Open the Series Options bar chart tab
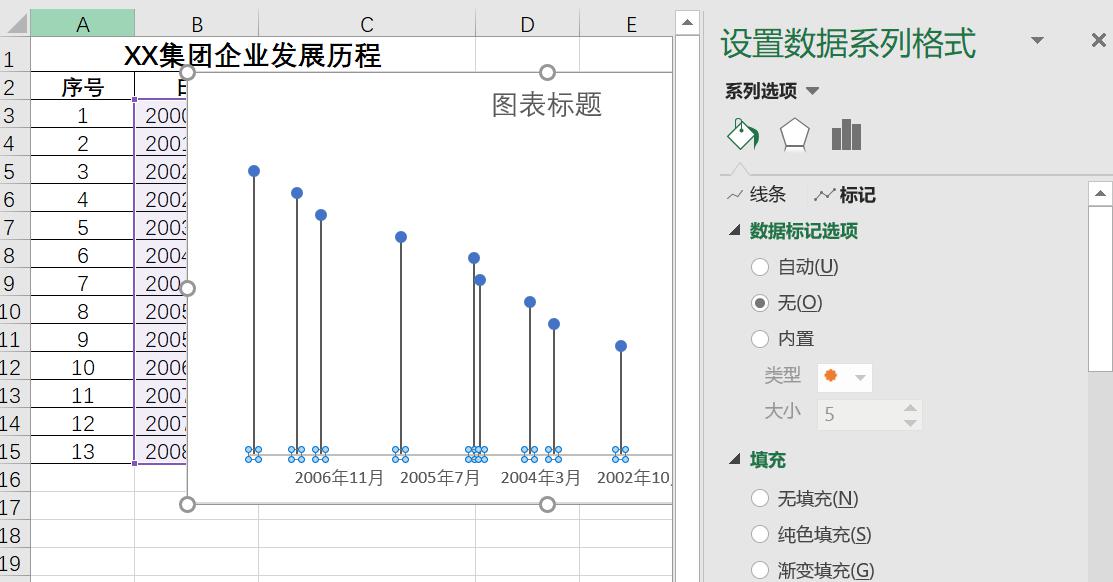1113x582 pixels. pos(846,134)
